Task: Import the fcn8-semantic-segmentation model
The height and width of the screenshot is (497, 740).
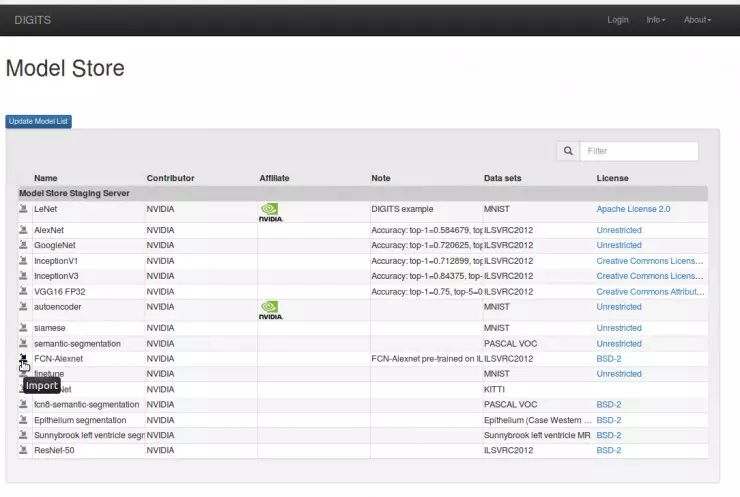Action: 23,404
